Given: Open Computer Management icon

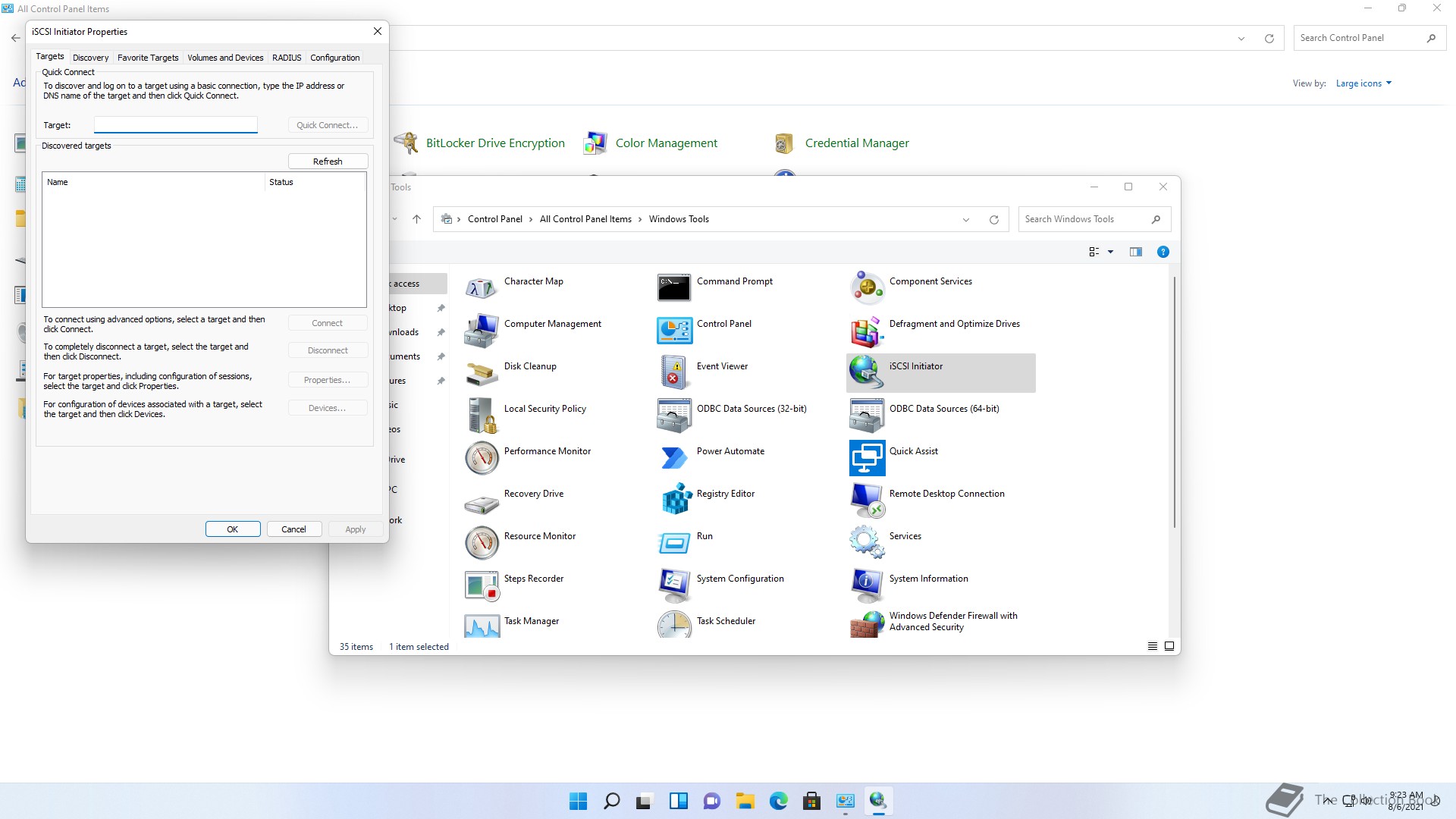Looking at the screenshot, I should pyautogui.click(x=482, y=331).
